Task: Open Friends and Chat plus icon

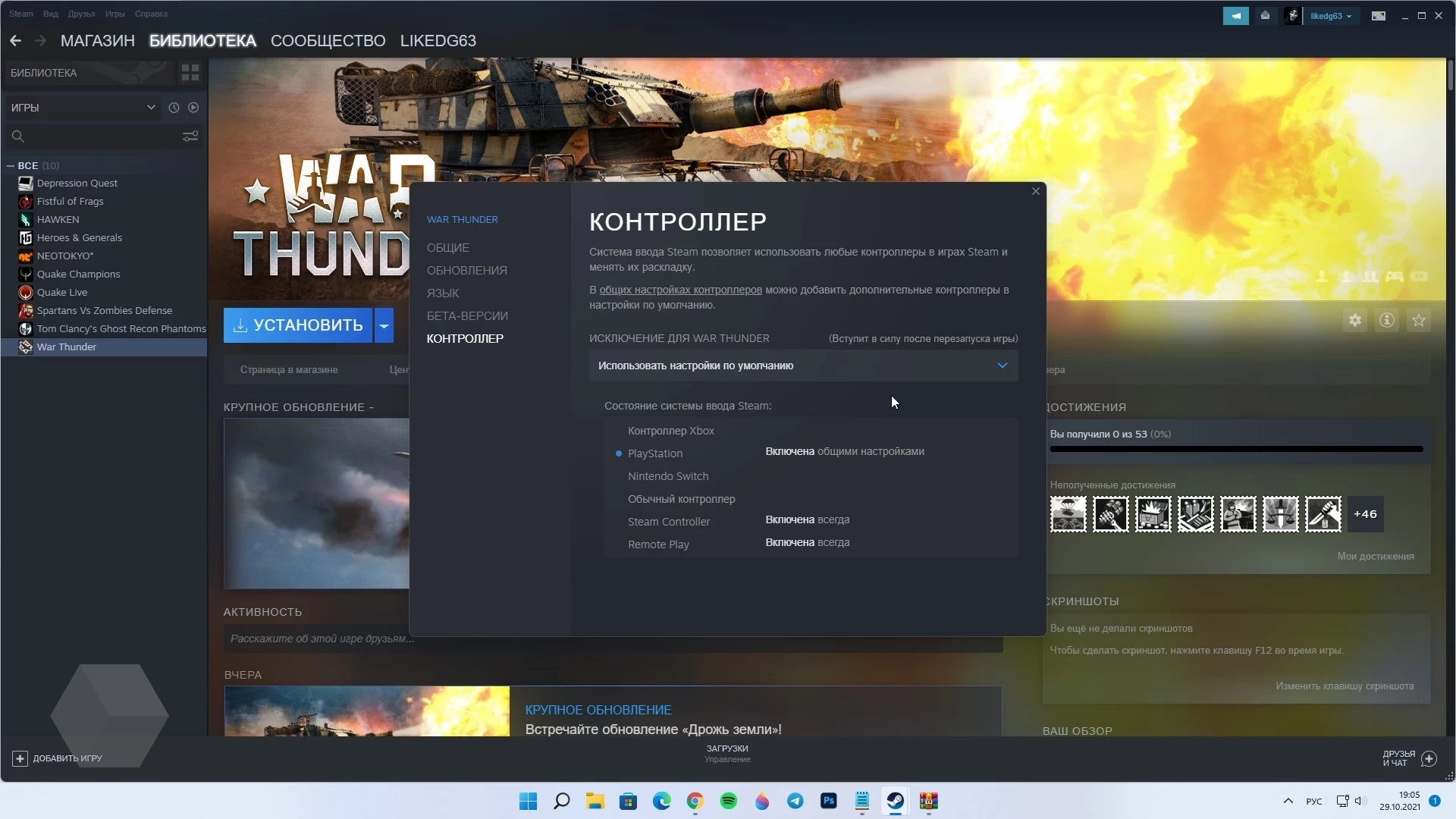Action: (x=1429, y=758)
